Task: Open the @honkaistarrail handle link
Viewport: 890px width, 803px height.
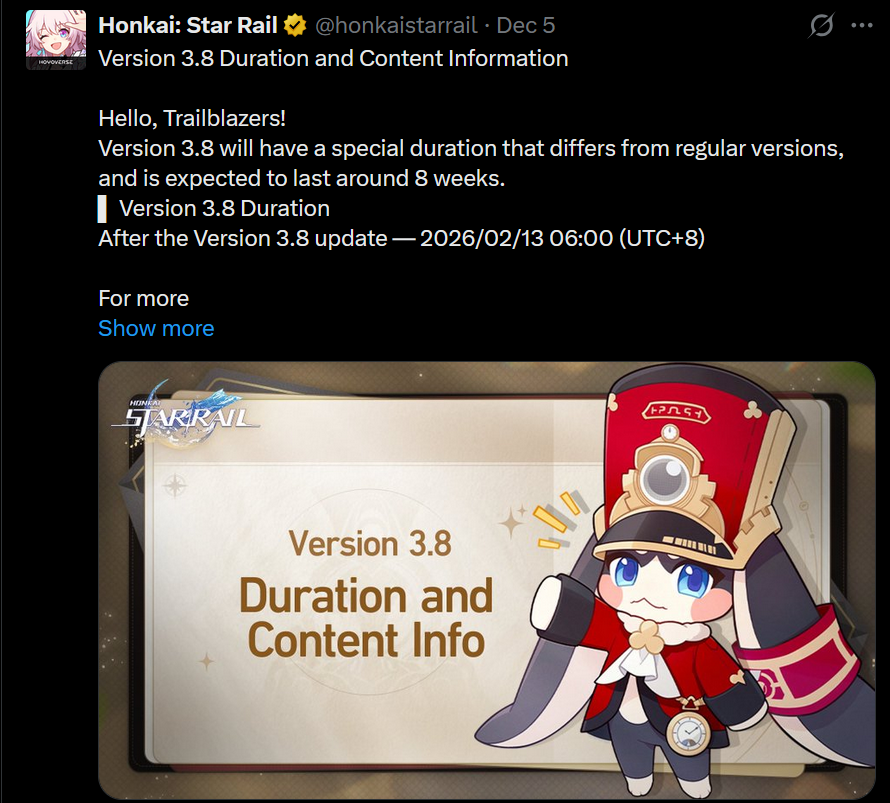Action: 396,26
